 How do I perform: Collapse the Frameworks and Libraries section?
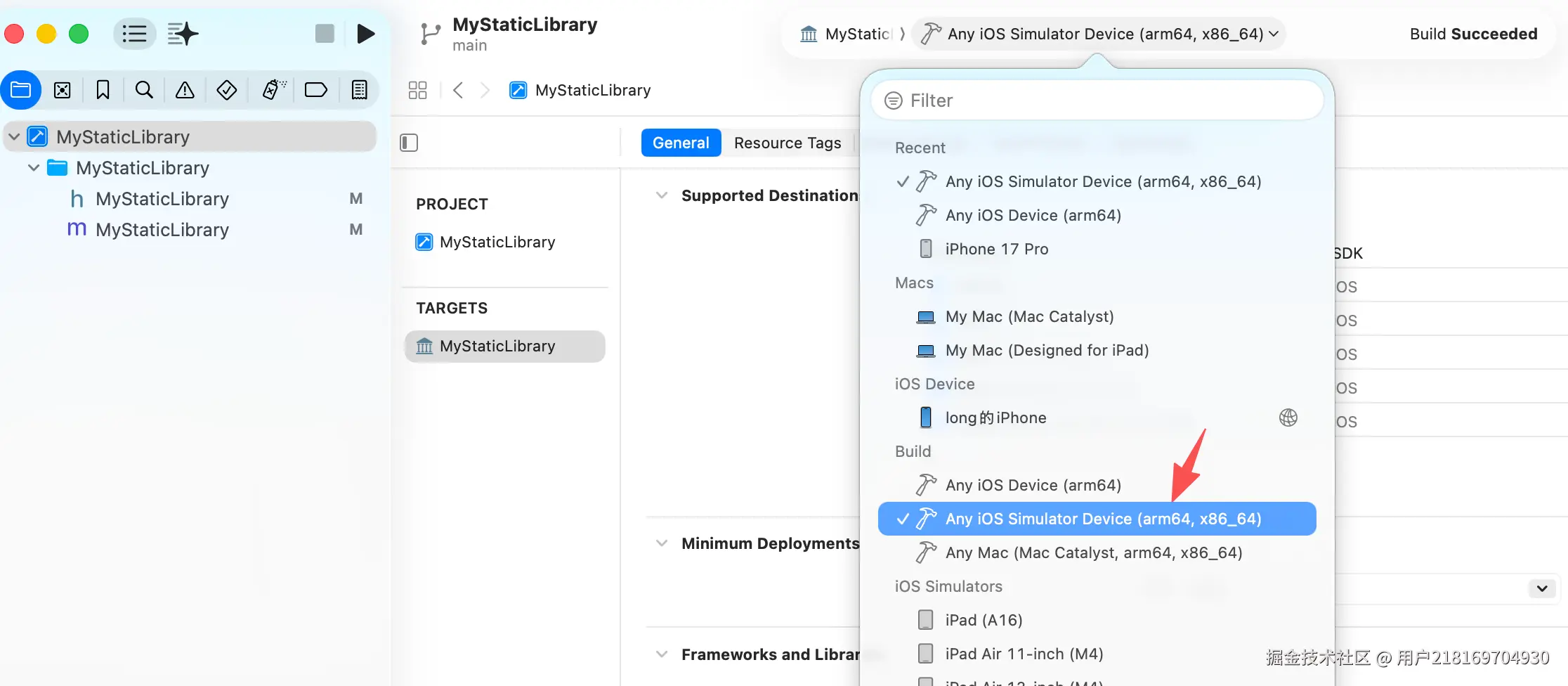pyautogui.click(x=662, y=654)
